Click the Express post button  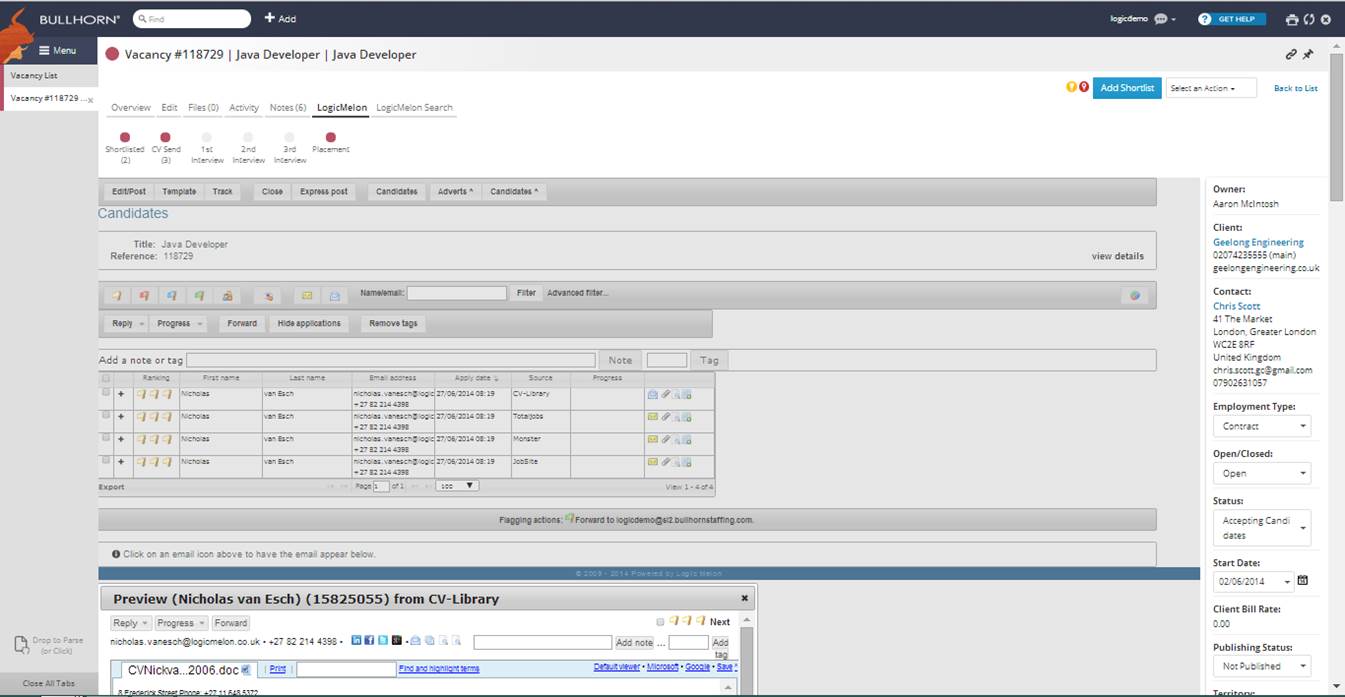tap(324, 191)
